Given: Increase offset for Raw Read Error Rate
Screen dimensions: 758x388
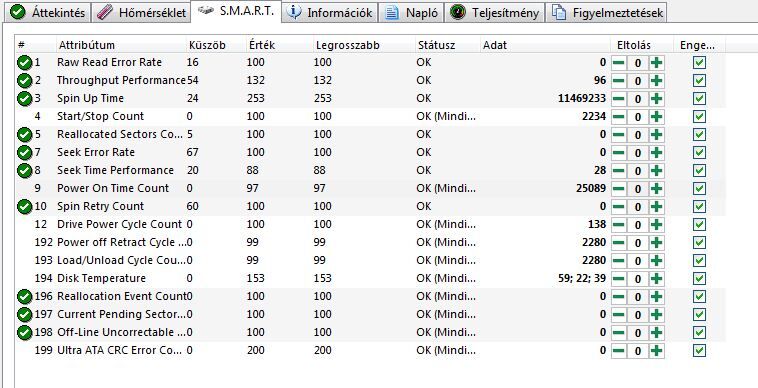Looking at the screenshot, I should click(x=656, y=63).
